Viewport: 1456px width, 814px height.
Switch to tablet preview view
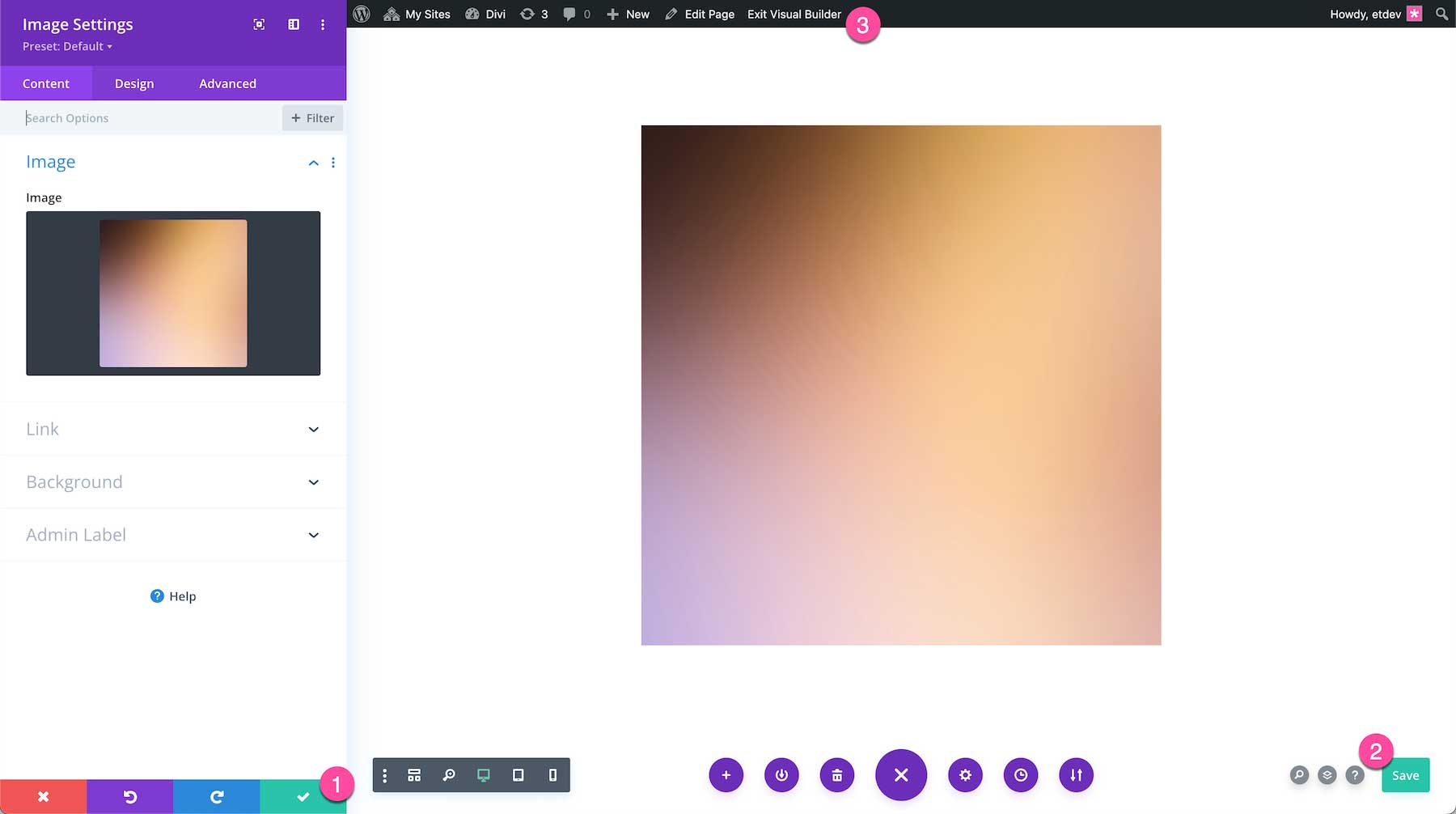pyautogui.click(x=518, y=775)
